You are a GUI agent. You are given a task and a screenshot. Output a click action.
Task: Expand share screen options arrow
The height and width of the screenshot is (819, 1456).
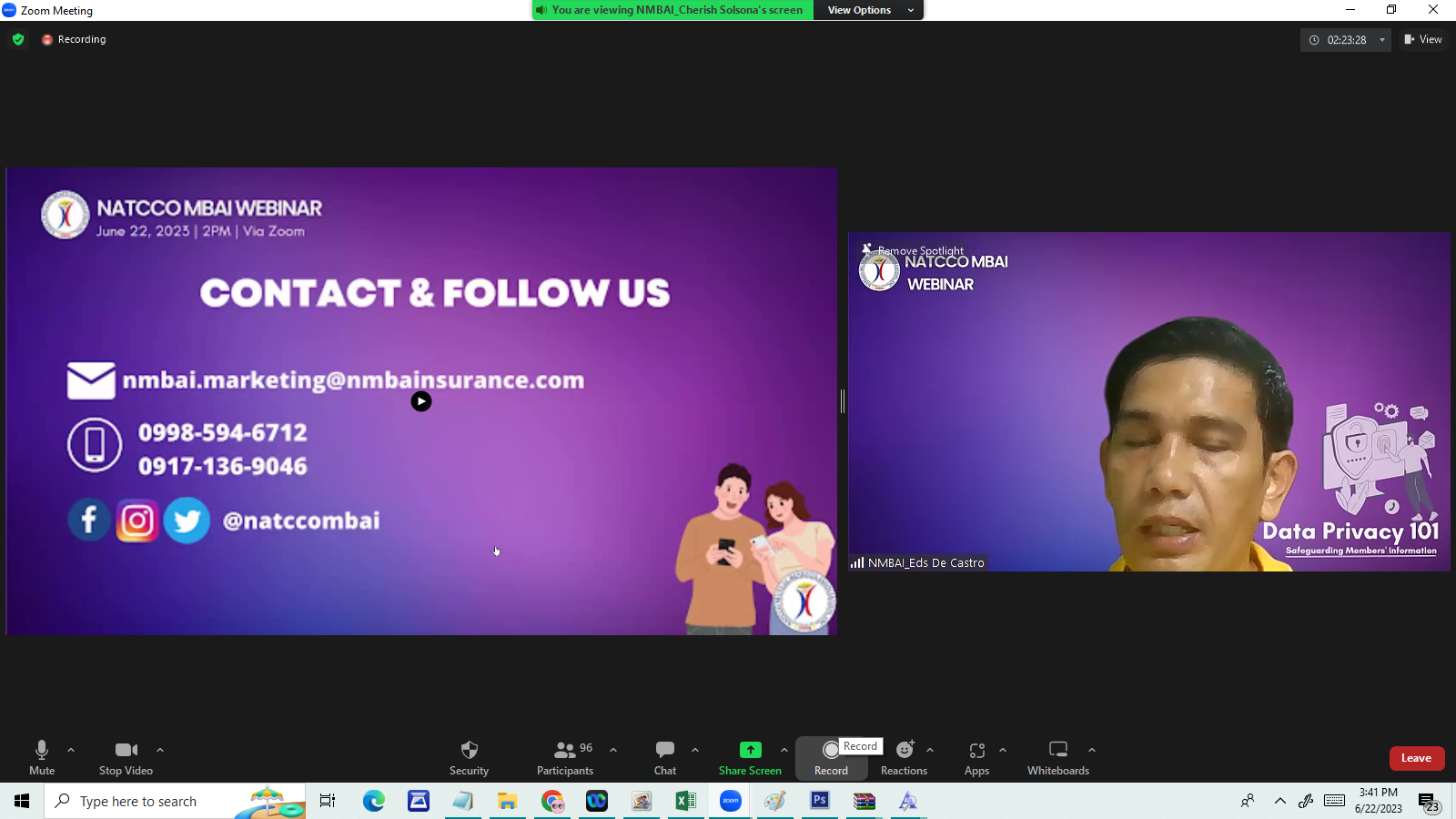[x=784, y=750]
